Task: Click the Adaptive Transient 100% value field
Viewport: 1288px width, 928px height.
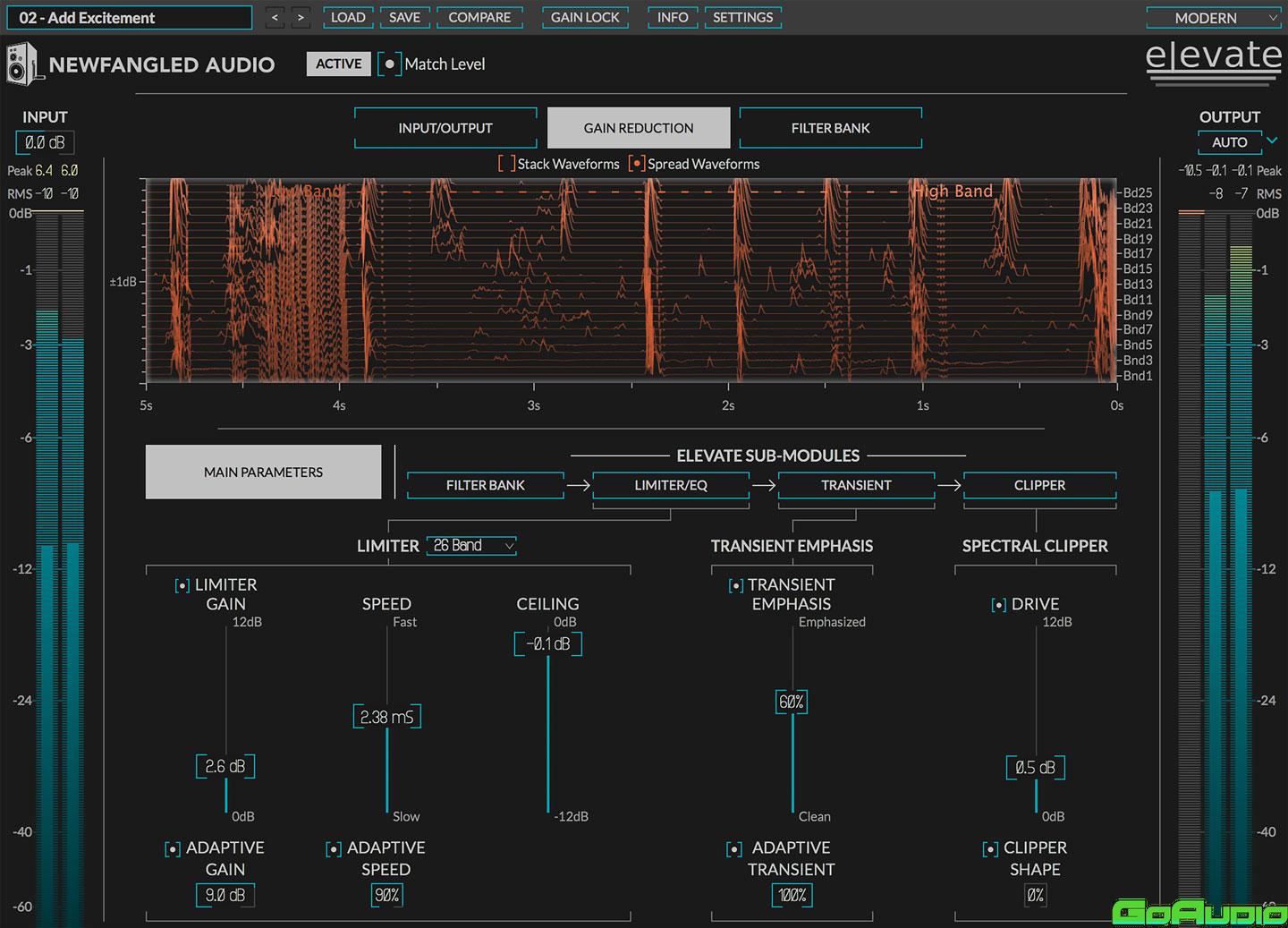Action: pos(792,895)
